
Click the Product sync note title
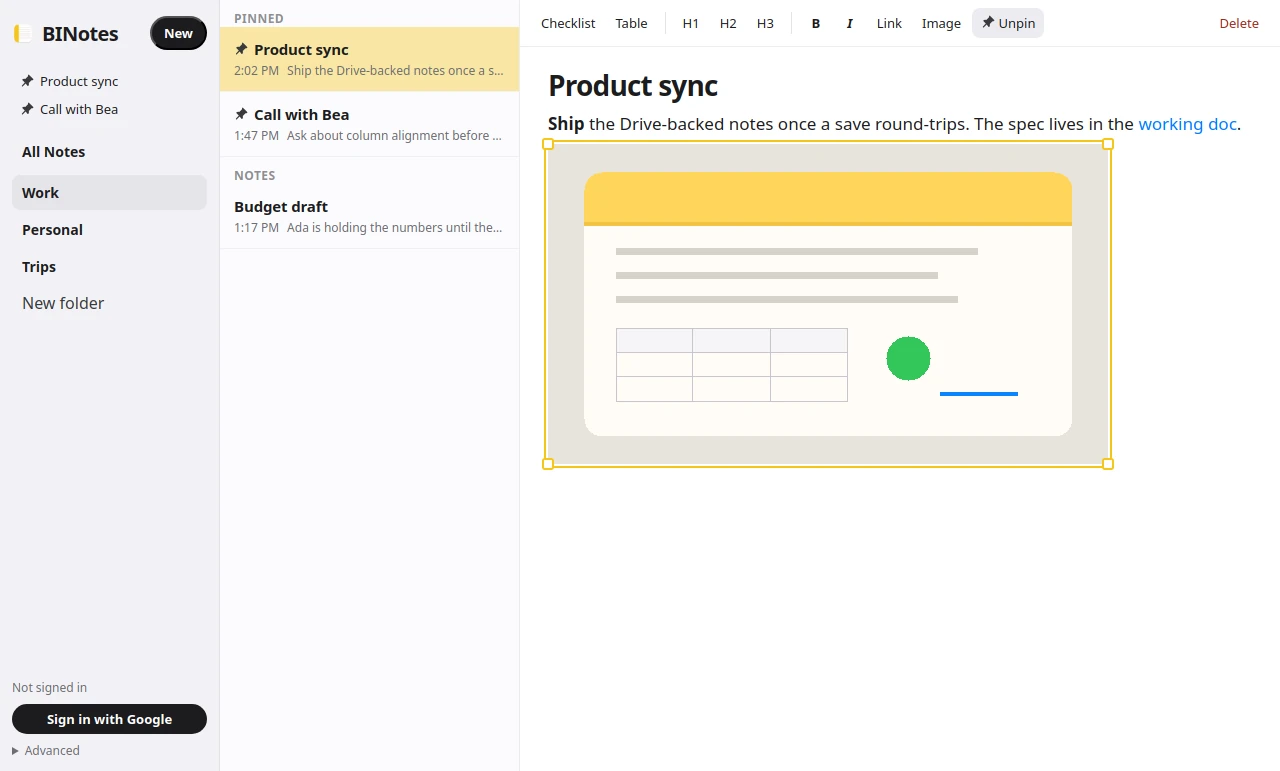[633, 86]
